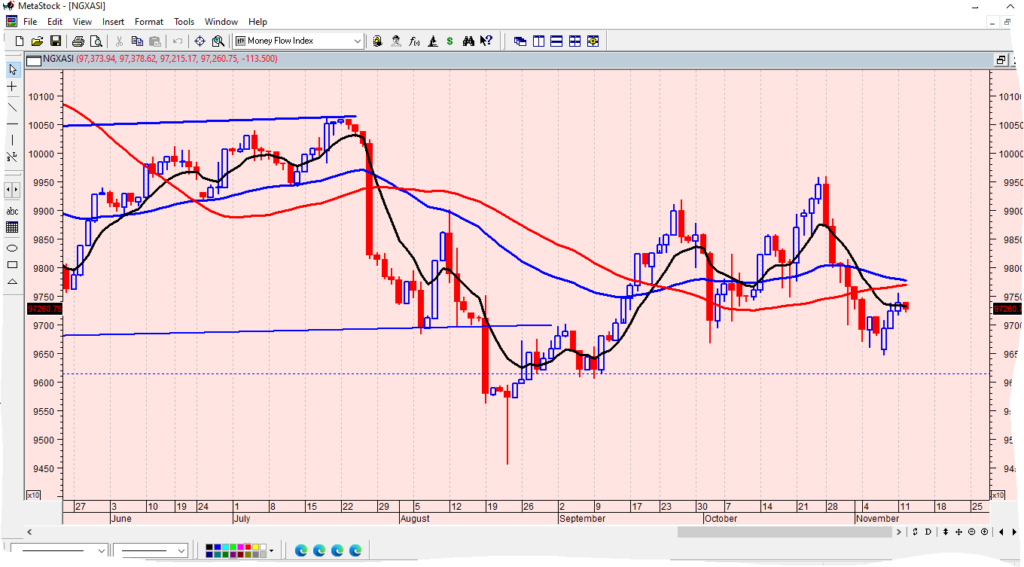Select the horizontal line drawing tool
The width and height of the screenshot is (1024, 567).
pos(12,123)
